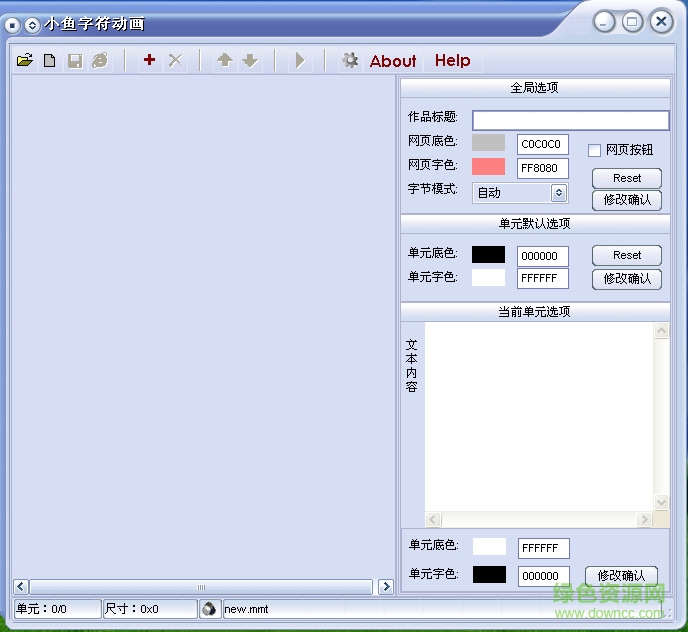Open the About menu item

tap(393, 61)
